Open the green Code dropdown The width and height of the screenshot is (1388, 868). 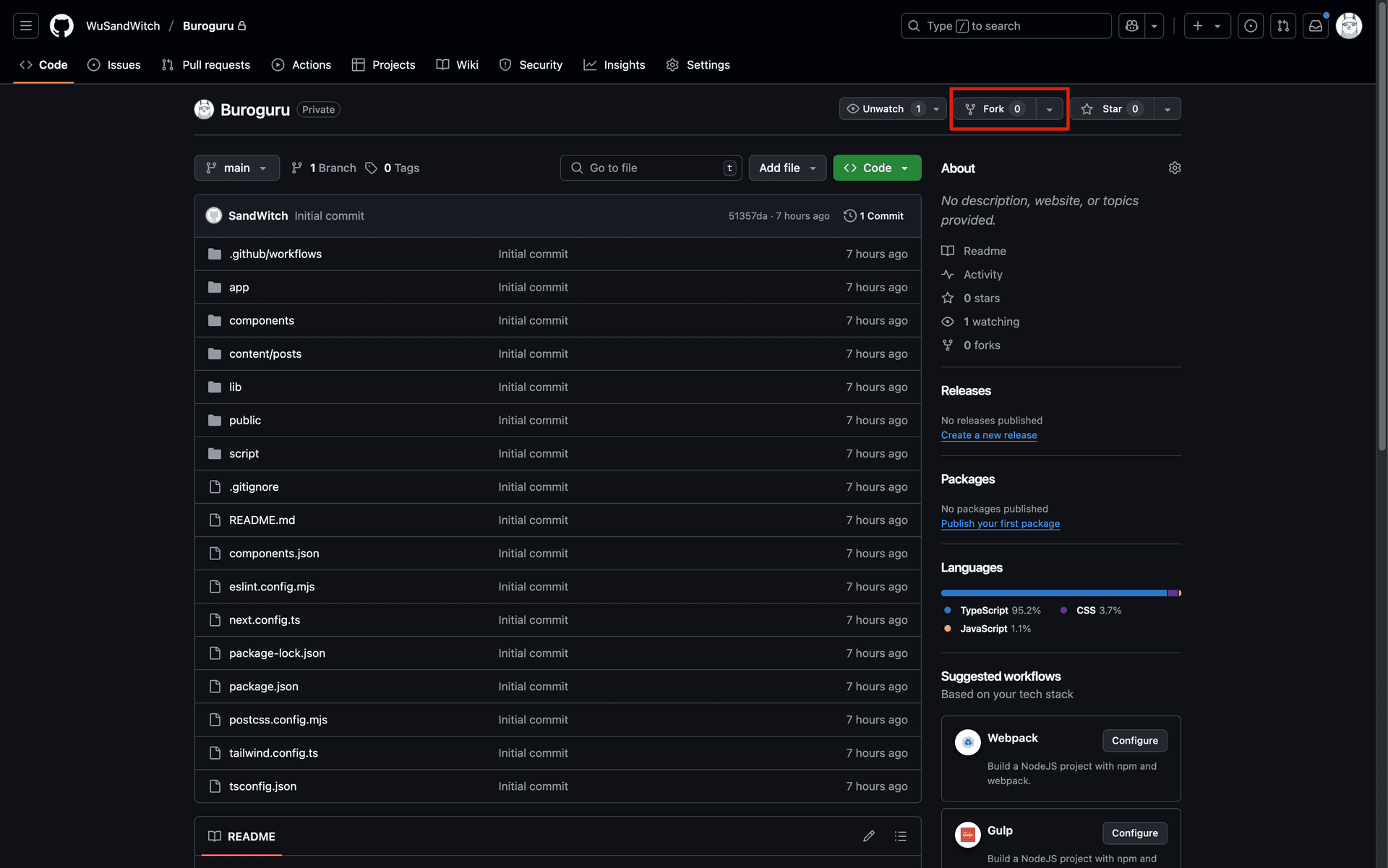tap(877, 168)
